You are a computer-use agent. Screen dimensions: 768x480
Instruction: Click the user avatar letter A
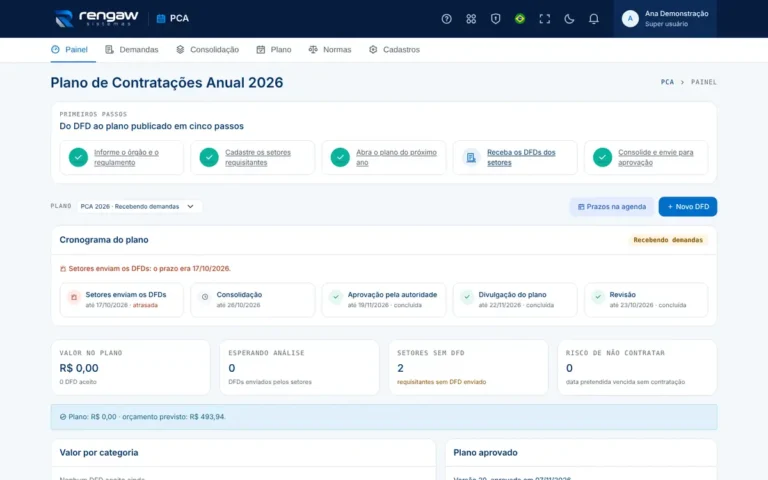[x=630, y=19]
